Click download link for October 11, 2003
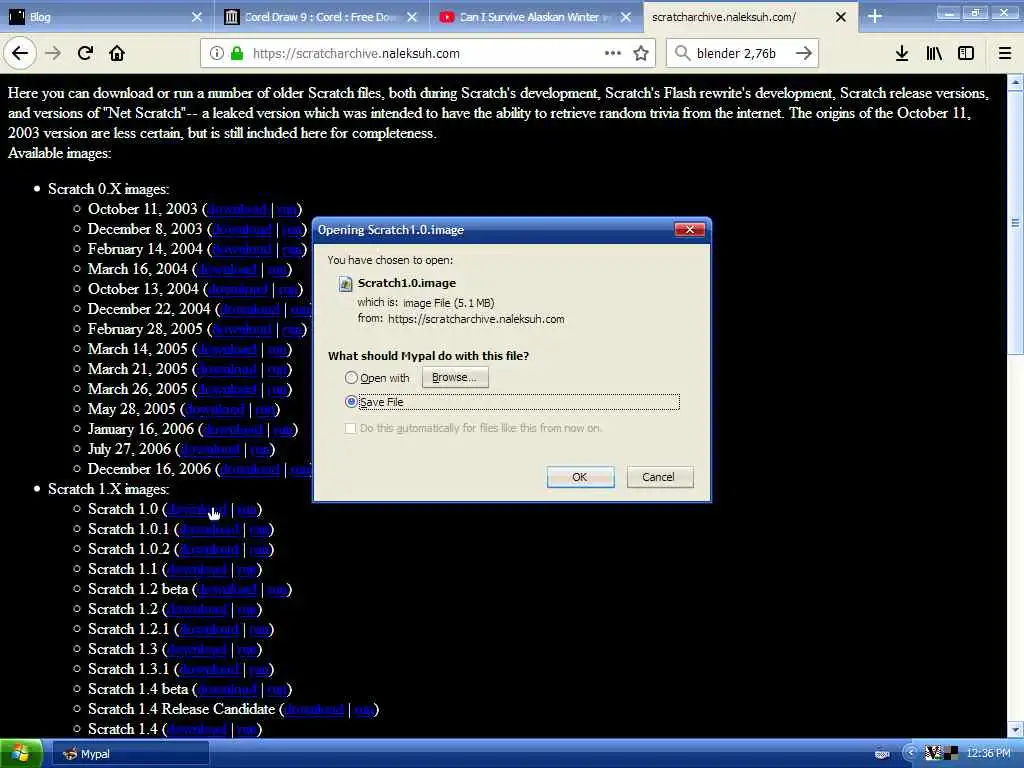Viewport: 1024px width, 768px height. (x=237, y=209)
